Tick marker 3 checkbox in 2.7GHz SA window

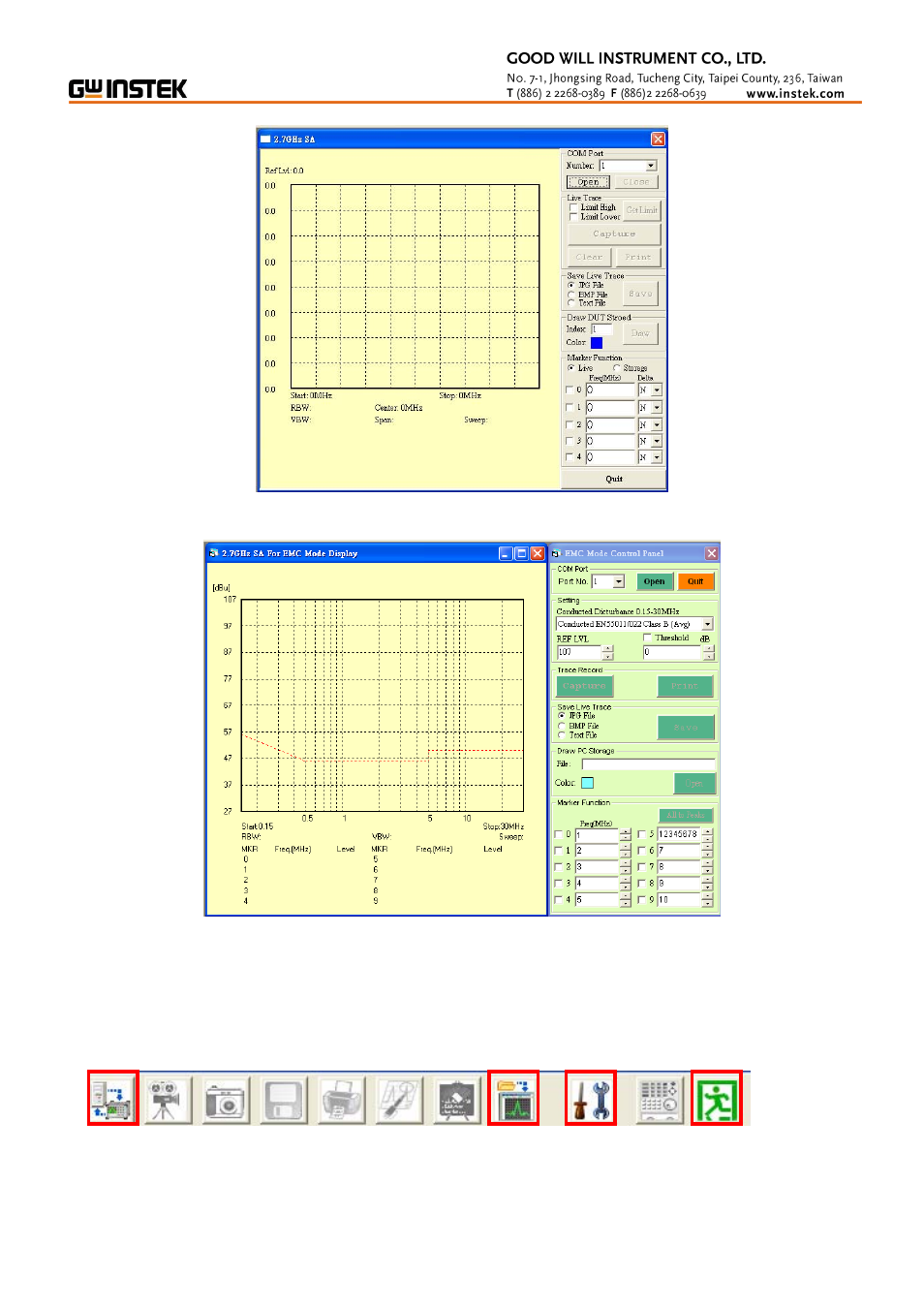click(x=570, y=441)
